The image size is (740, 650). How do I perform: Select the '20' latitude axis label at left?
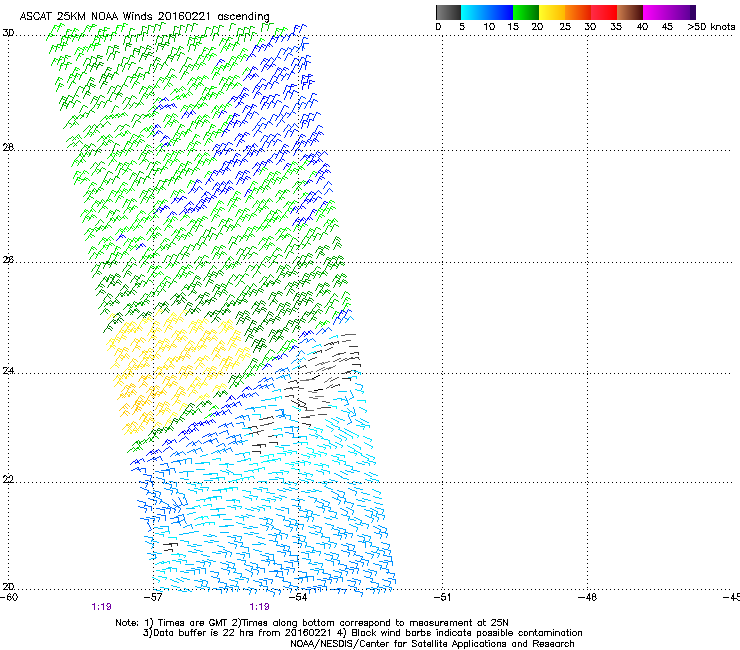tap(8, 587)
